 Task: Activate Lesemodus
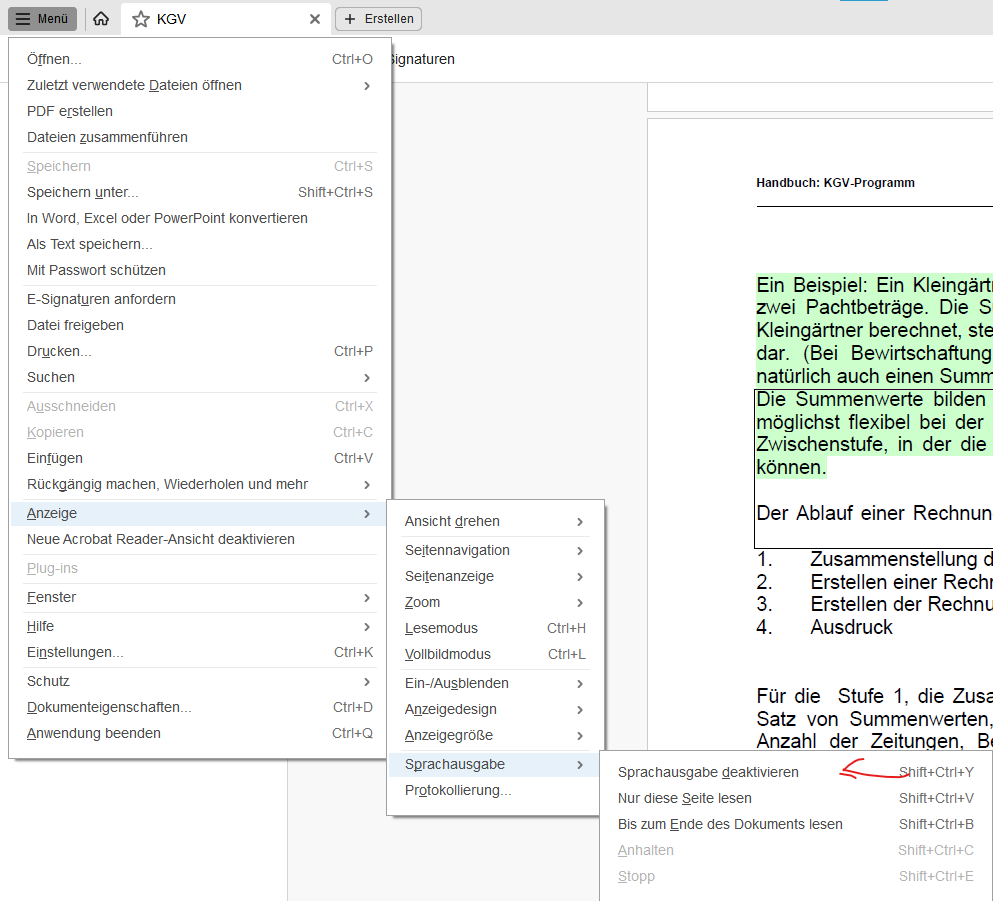pos(495,629)
